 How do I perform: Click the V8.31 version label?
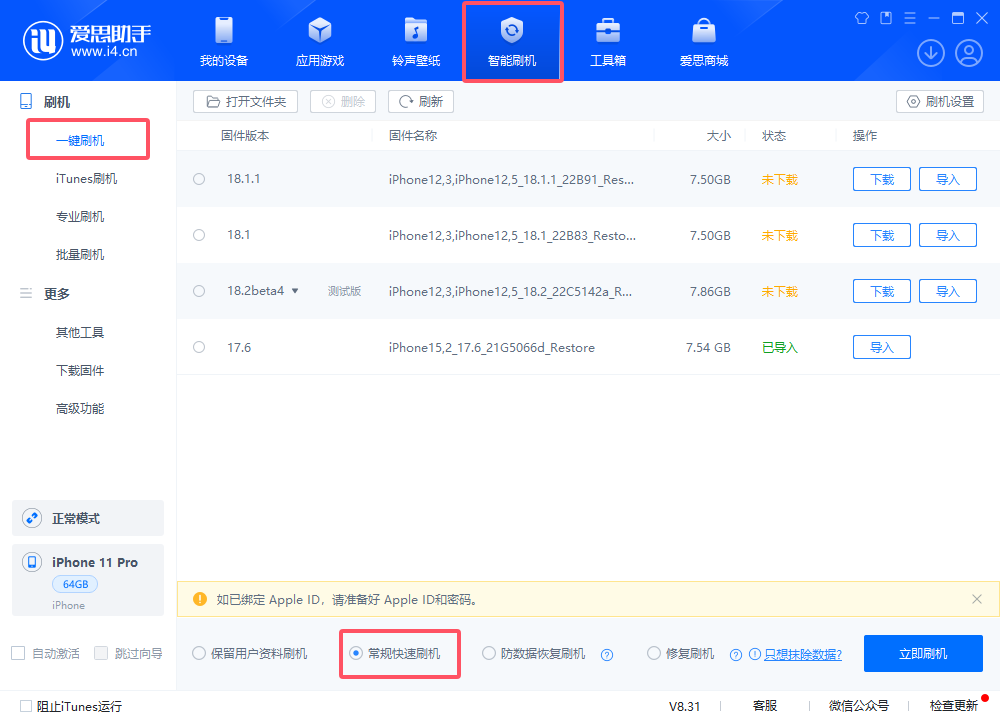pyautogui.click(x=684, y=706)
